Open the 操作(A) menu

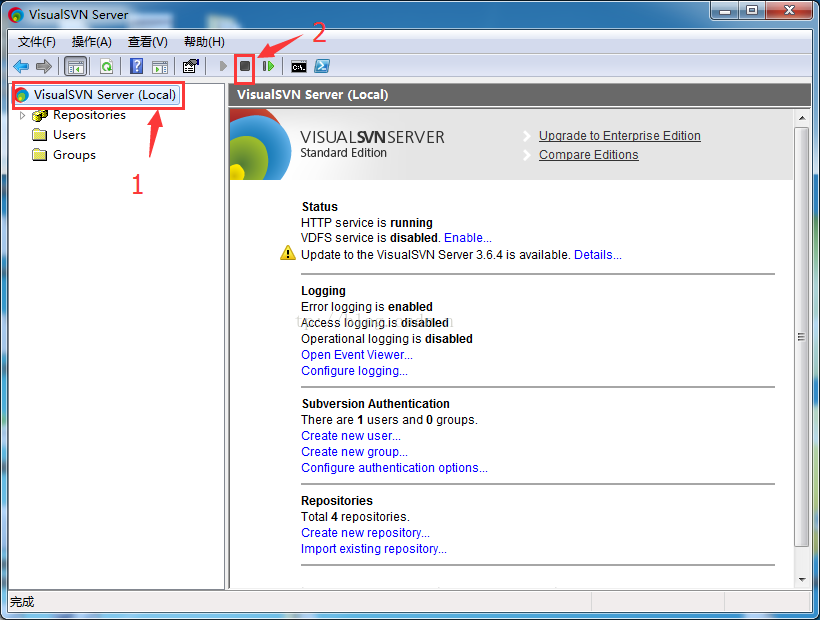click(x=92, y=41)
